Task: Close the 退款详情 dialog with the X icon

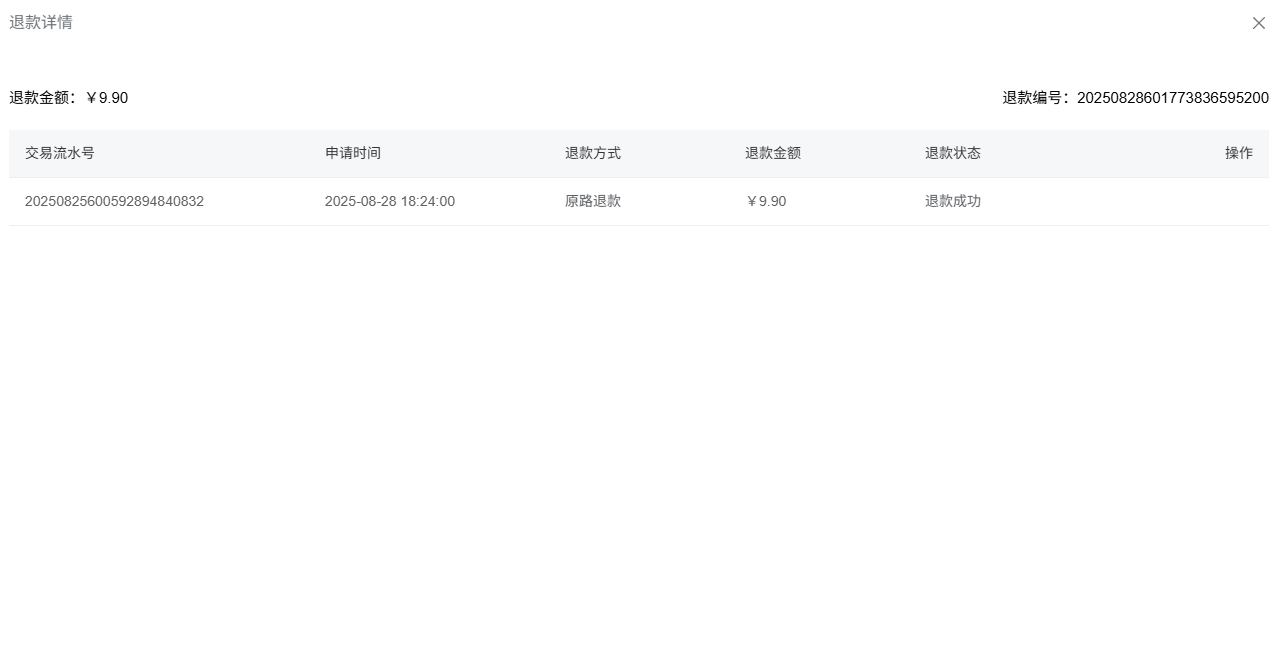Action: click(1258, 23)
